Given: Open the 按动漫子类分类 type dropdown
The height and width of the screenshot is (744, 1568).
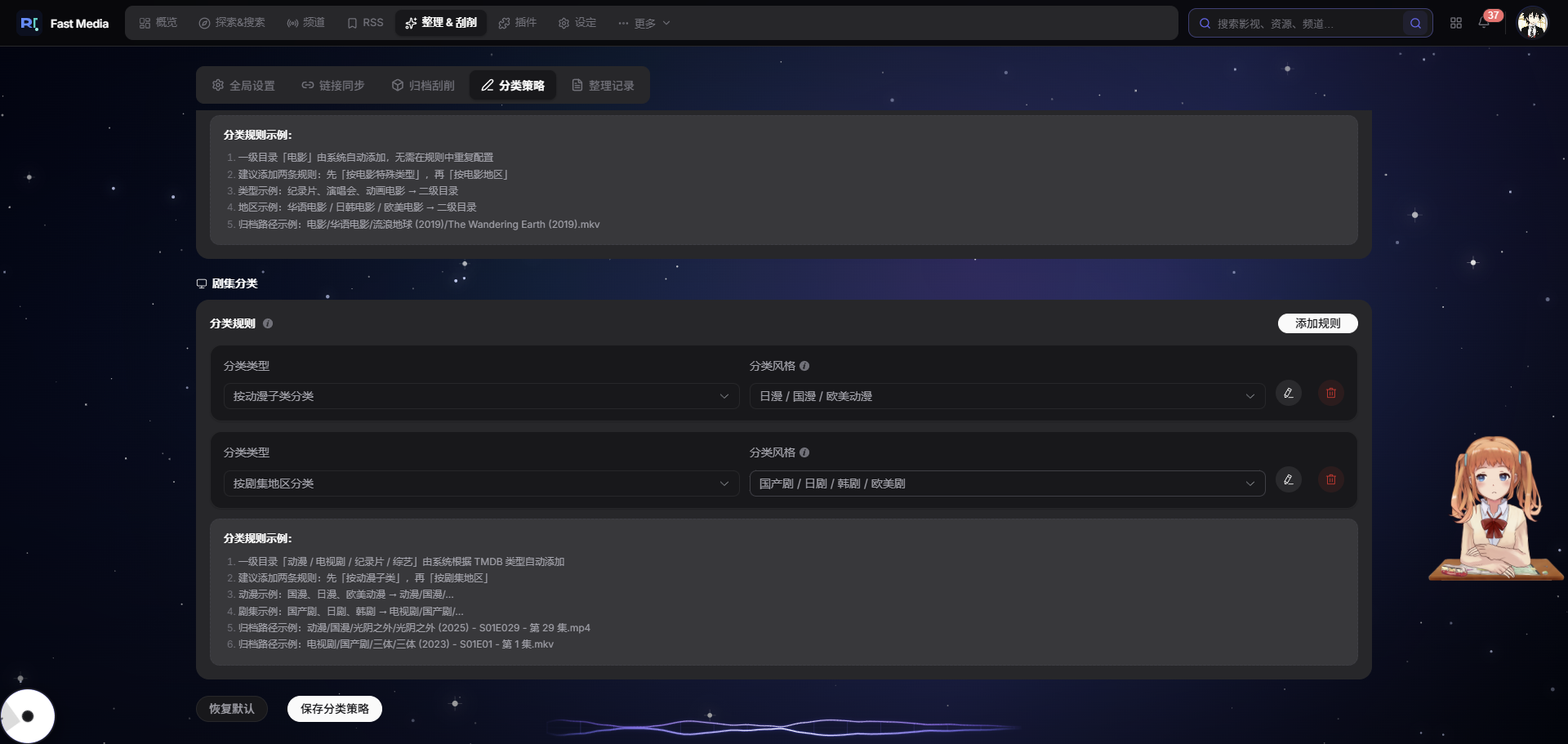Looking at the screenshot, I should click(x=481, y=396).
